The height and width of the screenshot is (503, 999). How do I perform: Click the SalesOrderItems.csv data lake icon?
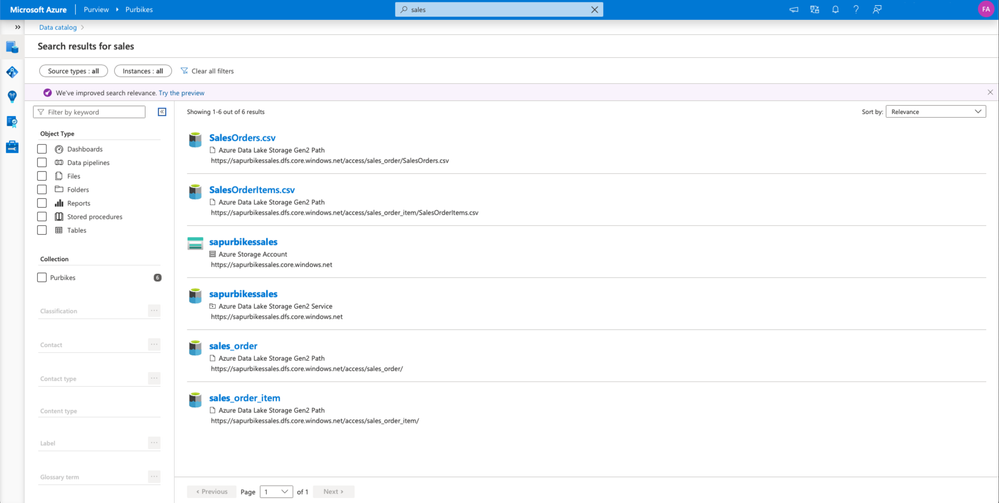(x=195, y=192)
